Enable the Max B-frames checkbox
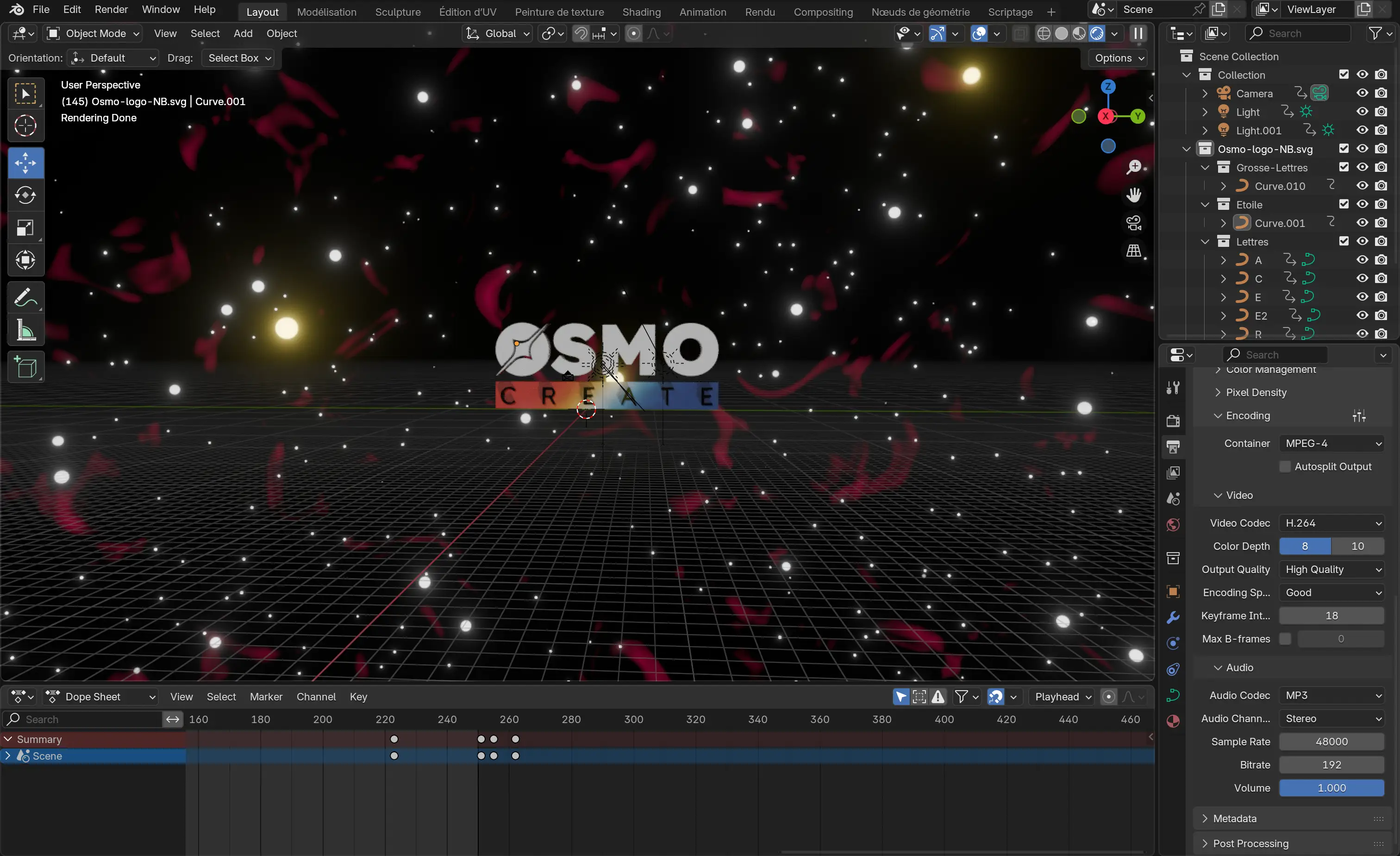The width and height of the screenshot is (1400, 856). [x=1285, y=639]
